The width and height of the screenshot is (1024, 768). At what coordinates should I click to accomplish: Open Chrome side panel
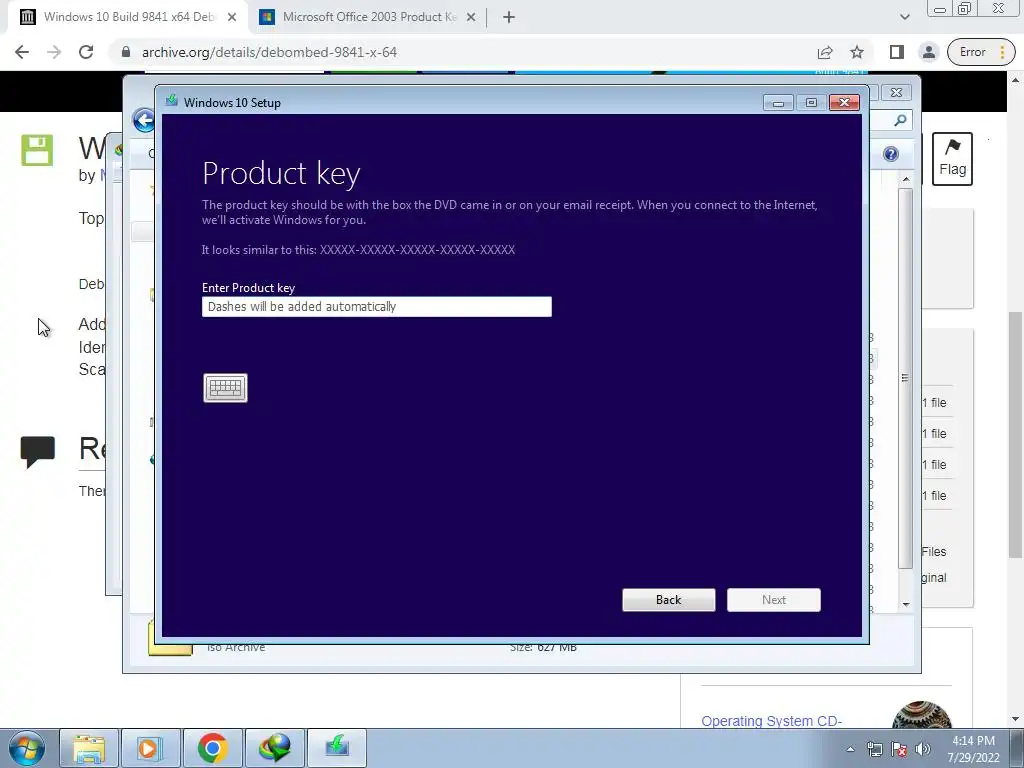point(897,52)
